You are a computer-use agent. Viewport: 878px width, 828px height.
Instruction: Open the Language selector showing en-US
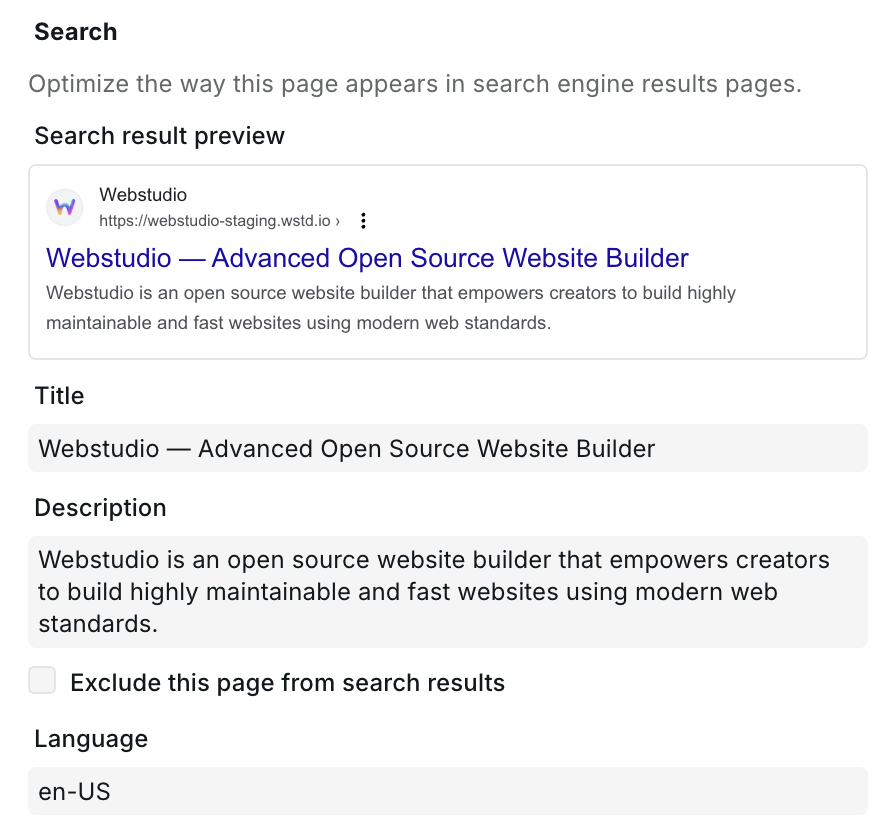coord(448,791)
